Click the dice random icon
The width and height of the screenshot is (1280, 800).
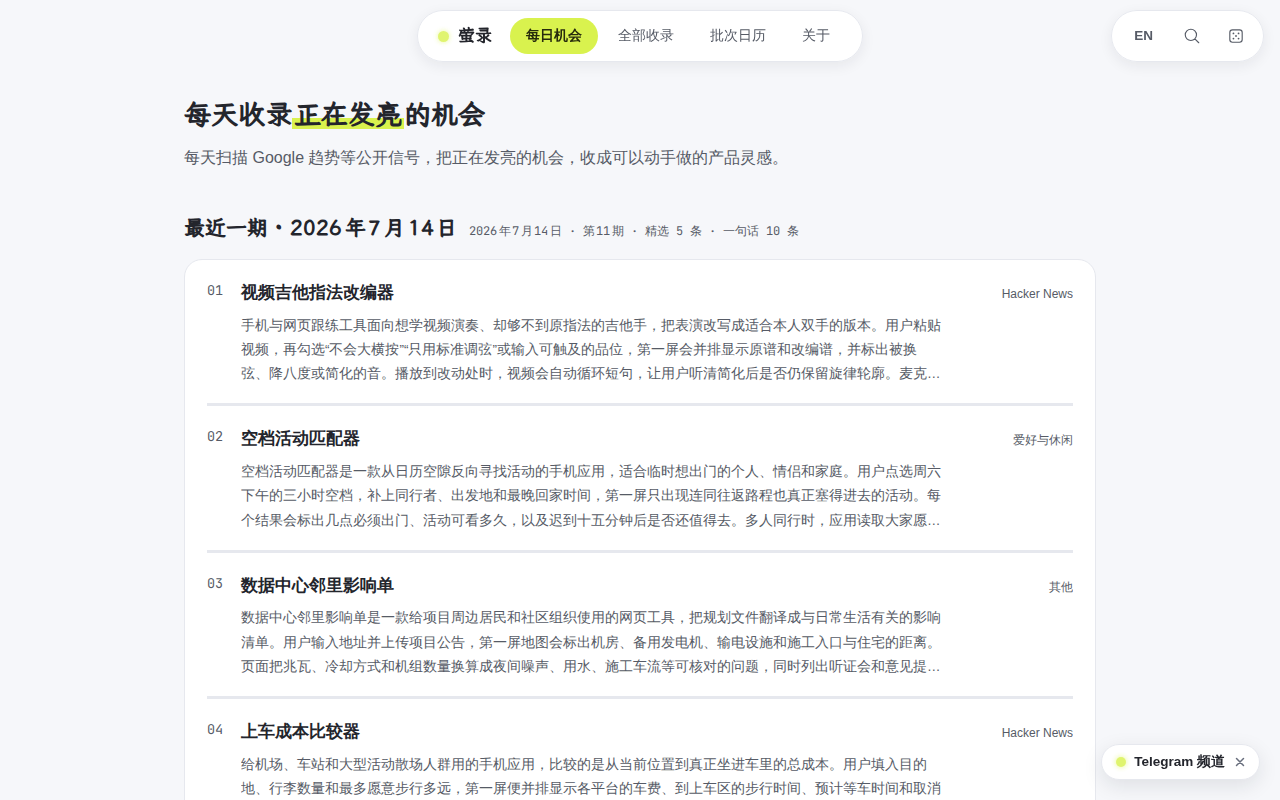pos(1236,36)
